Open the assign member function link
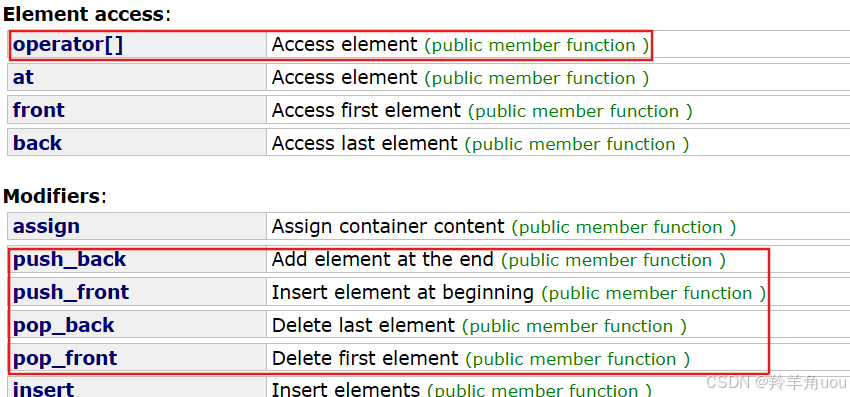 46,226
